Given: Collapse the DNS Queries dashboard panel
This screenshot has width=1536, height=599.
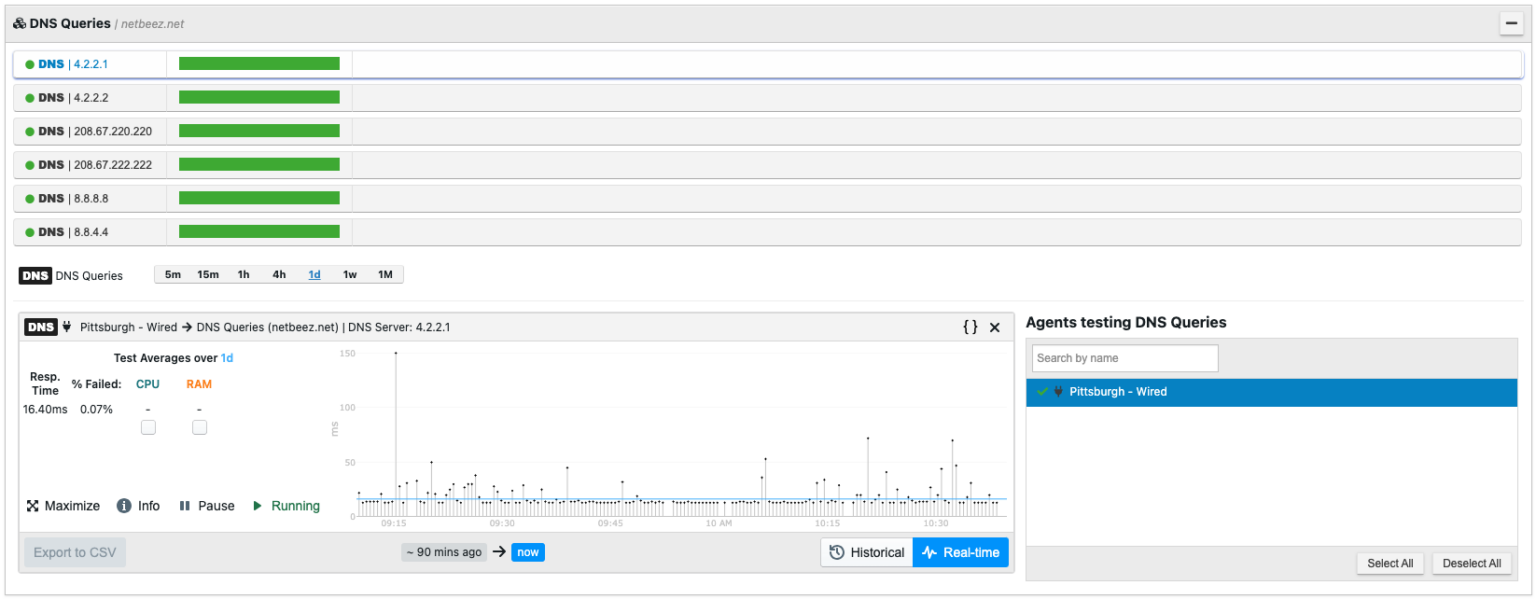Looking at the screenshot, I should point(1511,23).
